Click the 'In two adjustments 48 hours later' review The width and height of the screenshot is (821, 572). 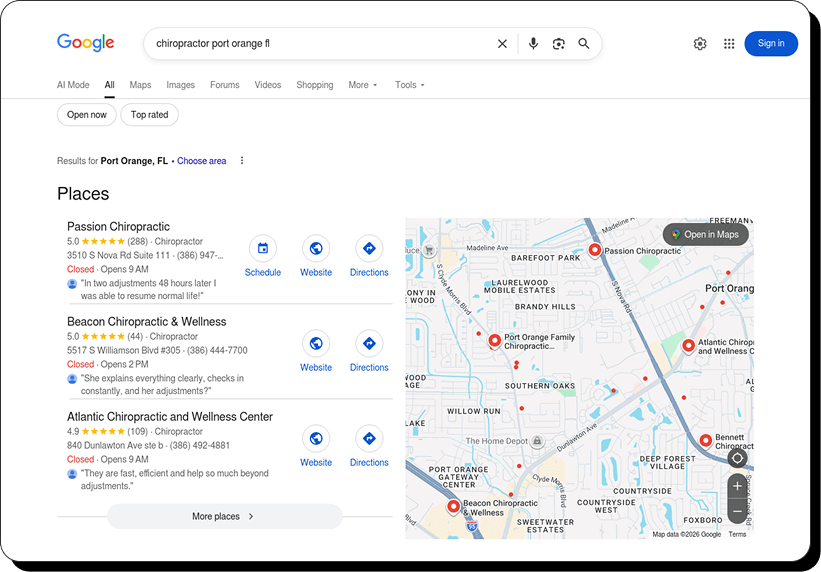148,290
